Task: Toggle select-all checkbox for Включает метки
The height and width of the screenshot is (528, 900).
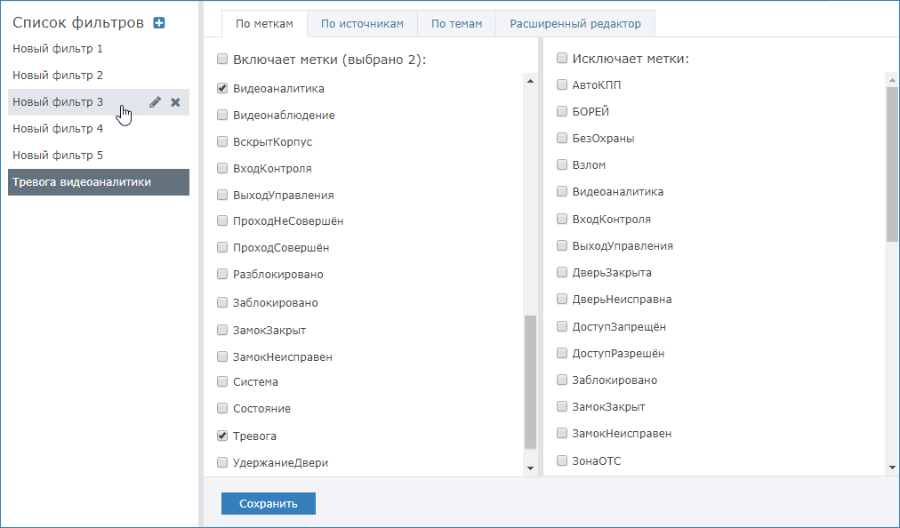Action: [x=222, y=59]
